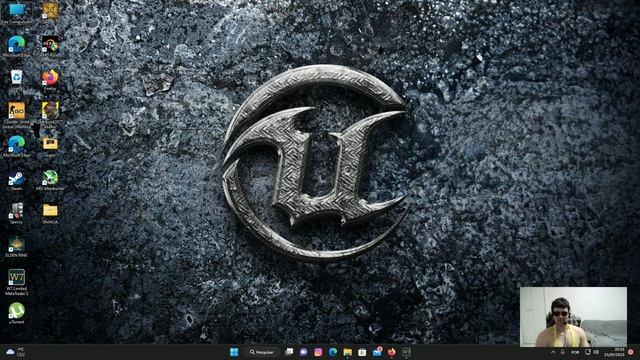Select the Edge shortcut beside Jogos folder

tap(16, 147)
